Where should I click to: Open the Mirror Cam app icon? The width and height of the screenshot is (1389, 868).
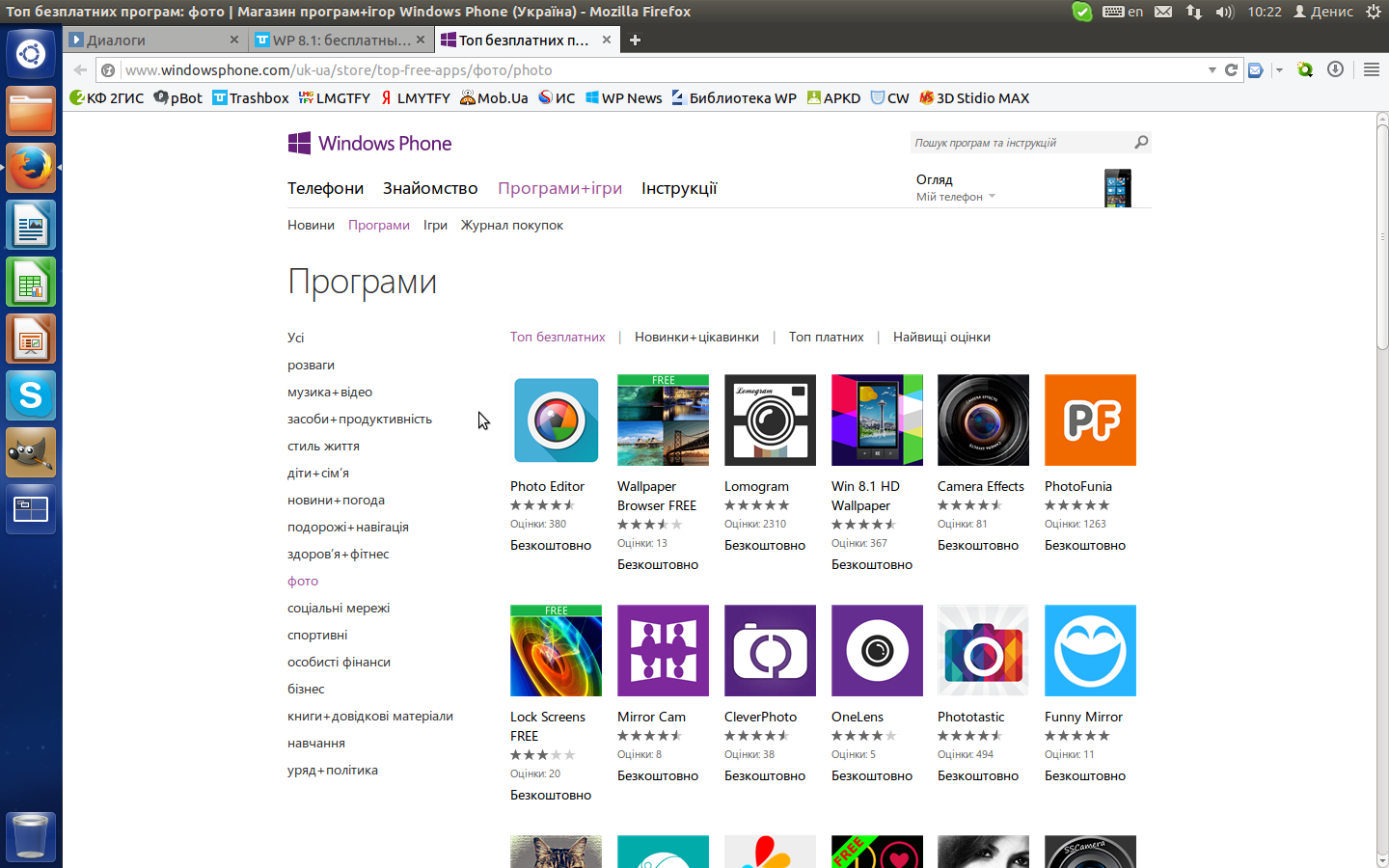pos(663,651)
